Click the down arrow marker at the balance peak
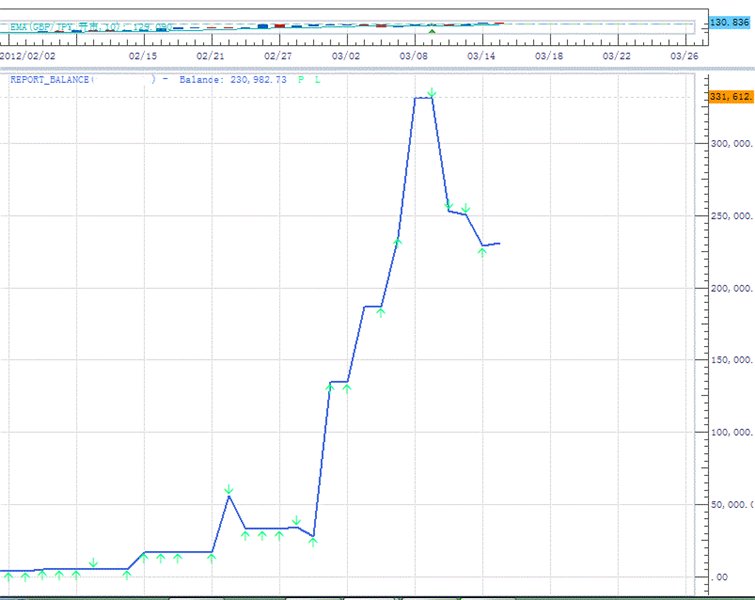 coord(431,93)
